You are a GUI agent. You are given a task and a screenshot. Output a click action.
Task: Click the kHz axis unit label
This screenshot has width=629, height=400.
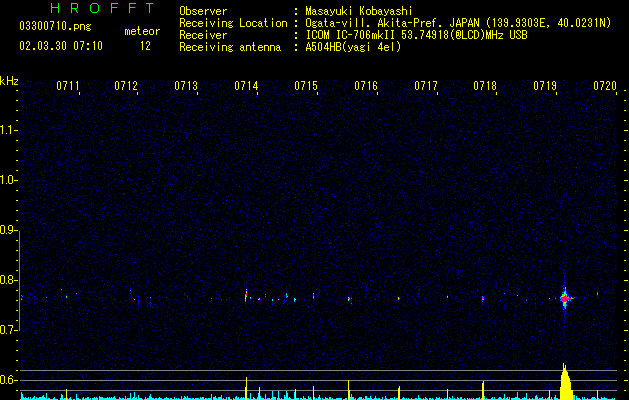pyautogui.click(x=9, y=81)
